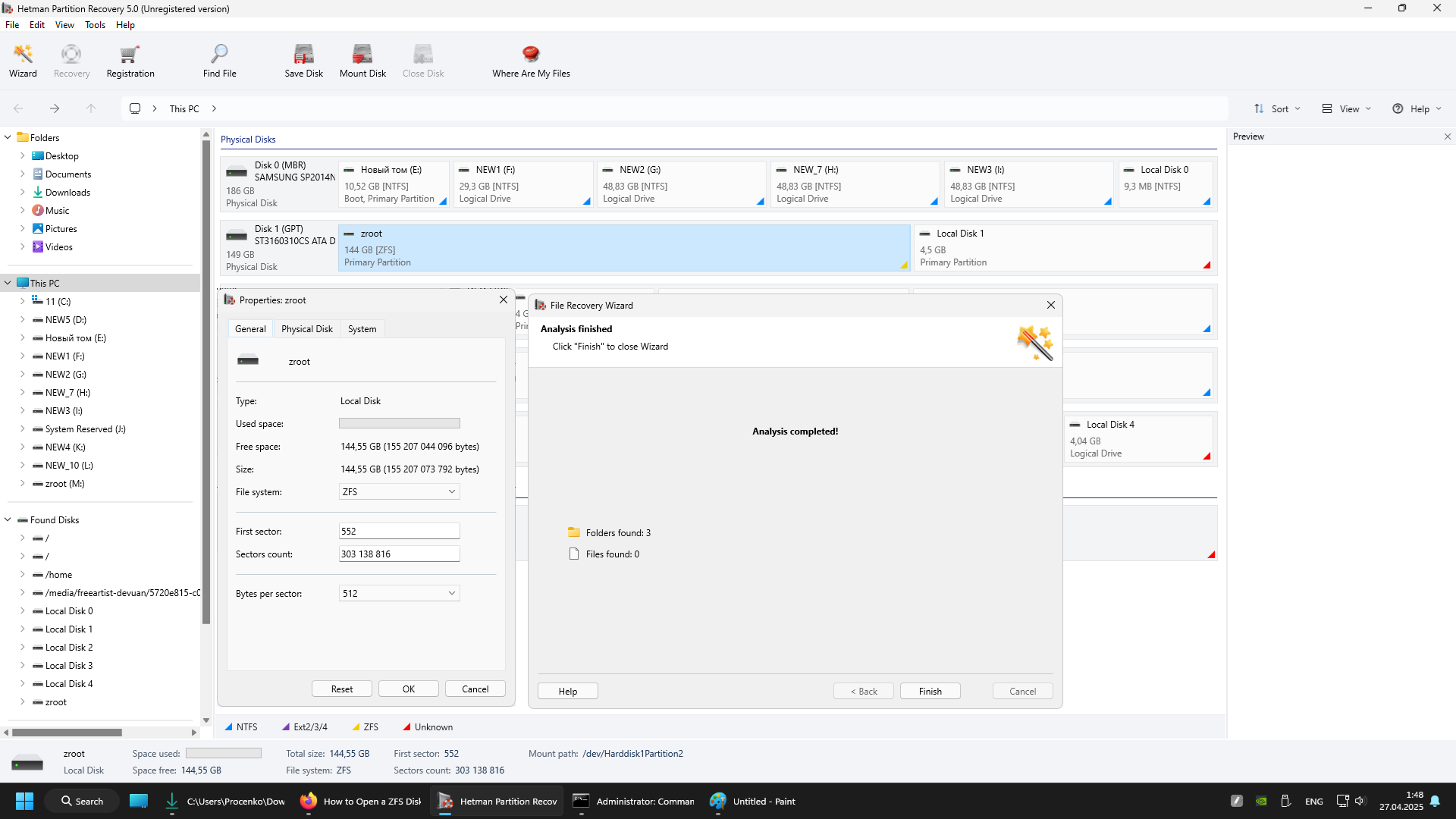Open Firefox in taskbar

361,801
